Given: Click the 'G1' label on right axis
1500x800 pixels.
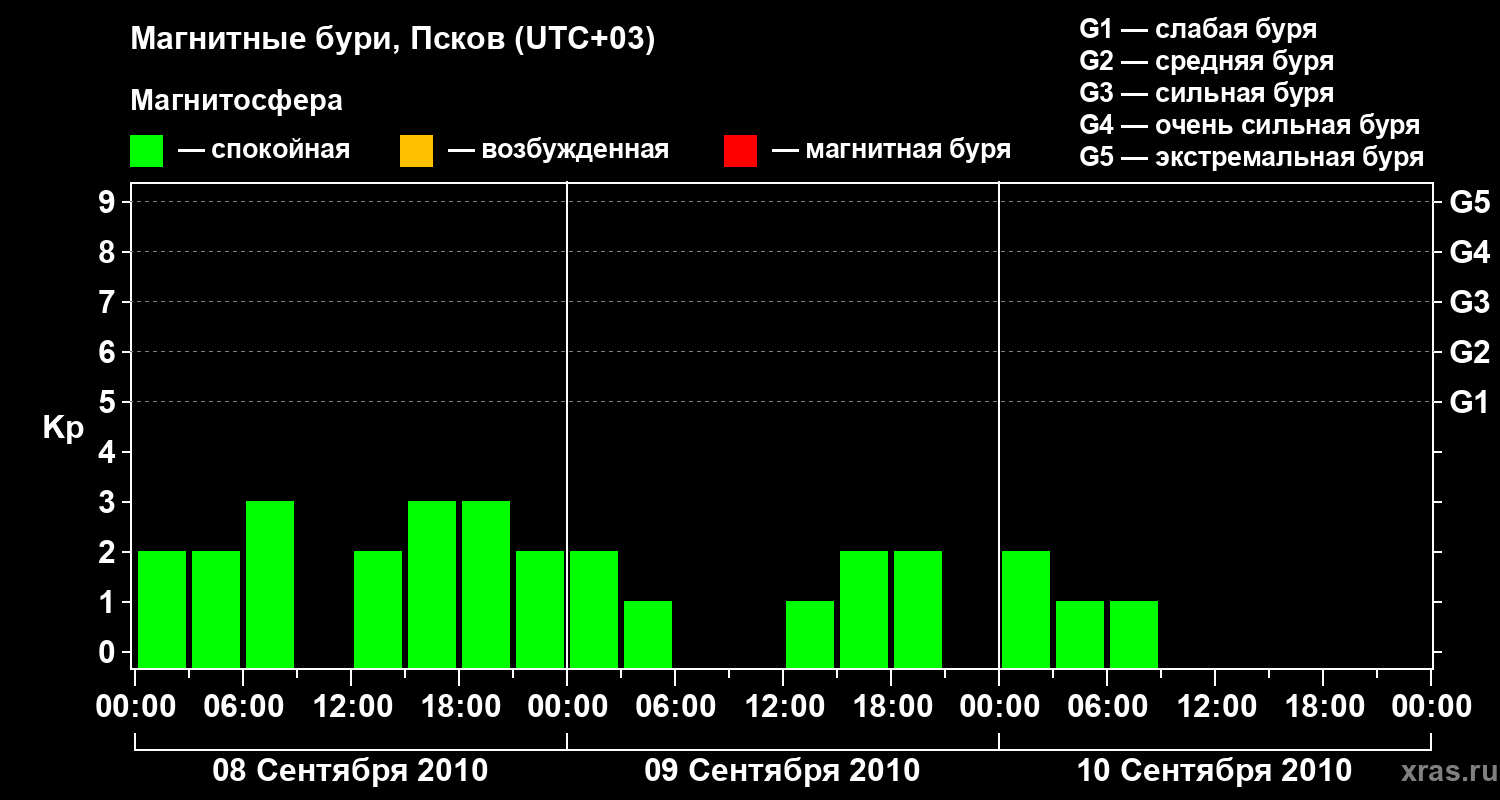Looking at the screenshot, I should (x=1469, y=402).
